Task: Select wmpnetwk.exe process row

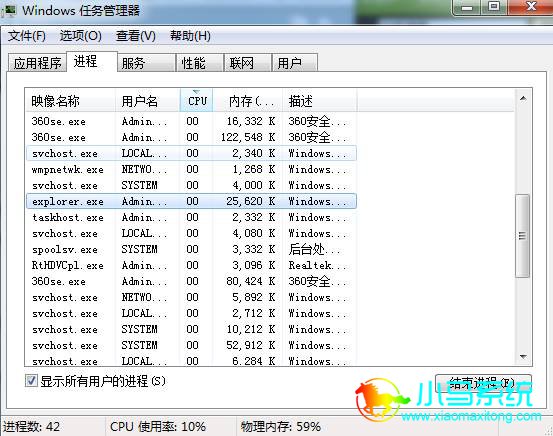Action: 192,170
